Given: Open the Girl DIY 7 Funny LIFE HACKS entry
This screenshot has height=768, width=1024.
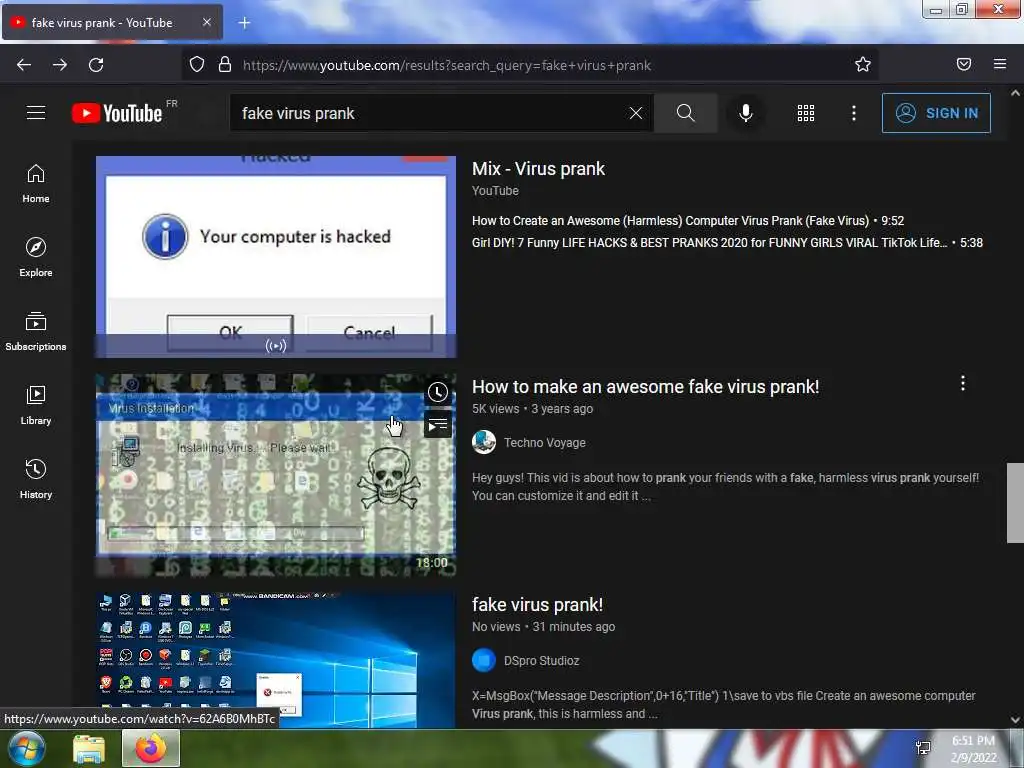Looking at the screenshot, I should [x=727, y=243].
